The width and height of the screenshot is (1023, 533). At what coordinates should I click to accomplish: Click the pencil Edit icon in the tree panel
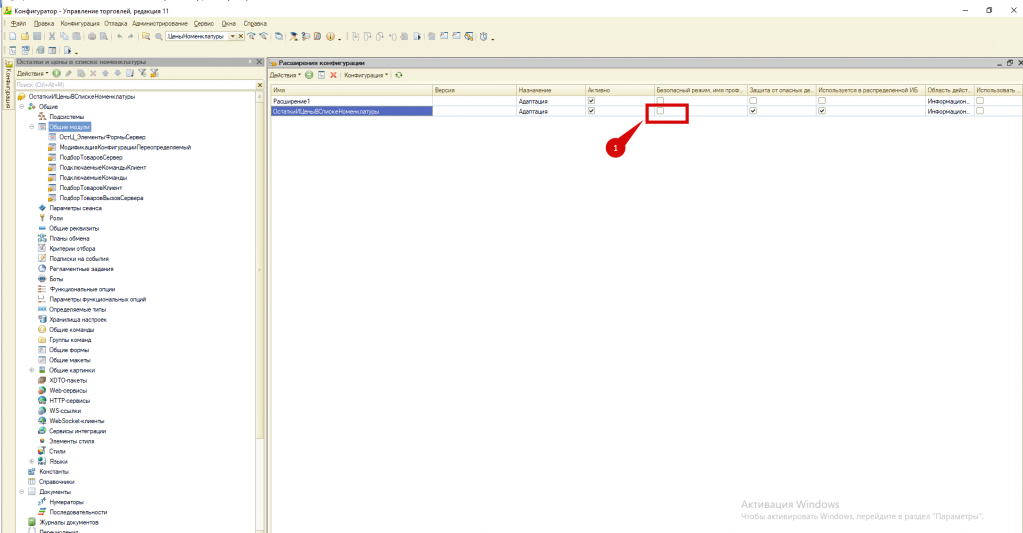pos(69,73)
